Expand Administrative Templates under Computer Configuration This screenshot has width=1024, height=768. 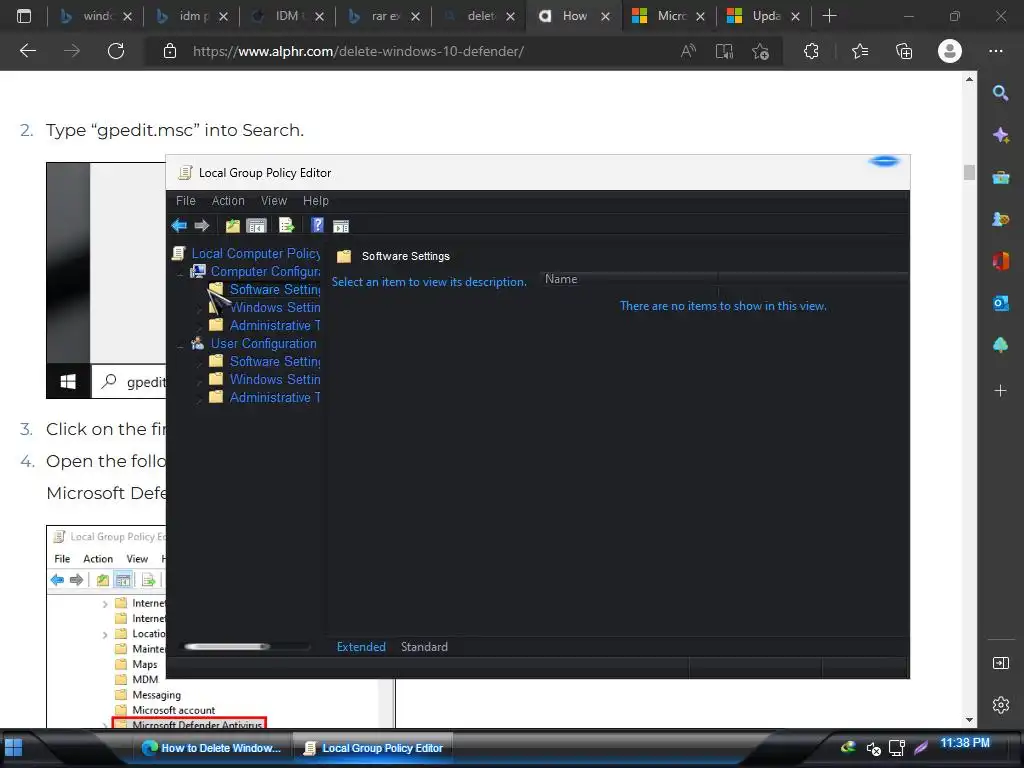tap(200, 326)
